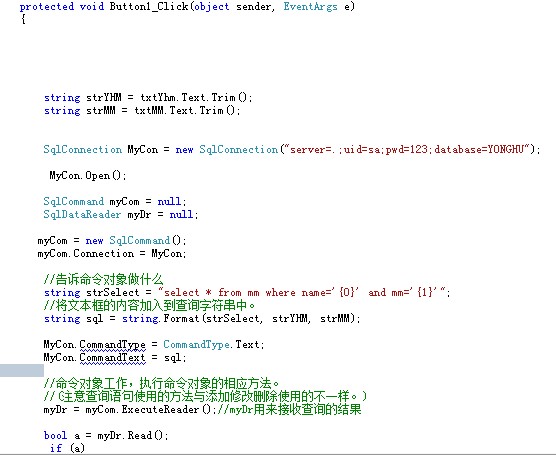Image resolution: width=556 pixels, height=455 pixels.
Task: Click the SqlConnection connection string literal
Action: (x=407, y=149)
